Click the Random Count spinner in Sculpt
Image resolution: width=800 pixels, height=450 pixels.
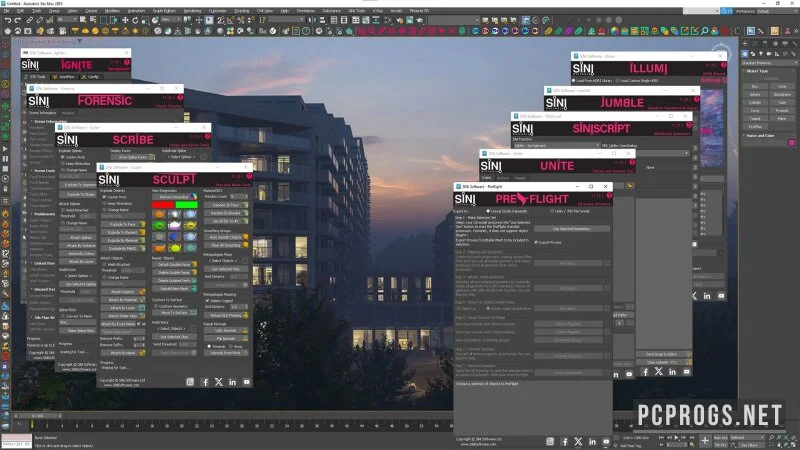click(239, 196)
